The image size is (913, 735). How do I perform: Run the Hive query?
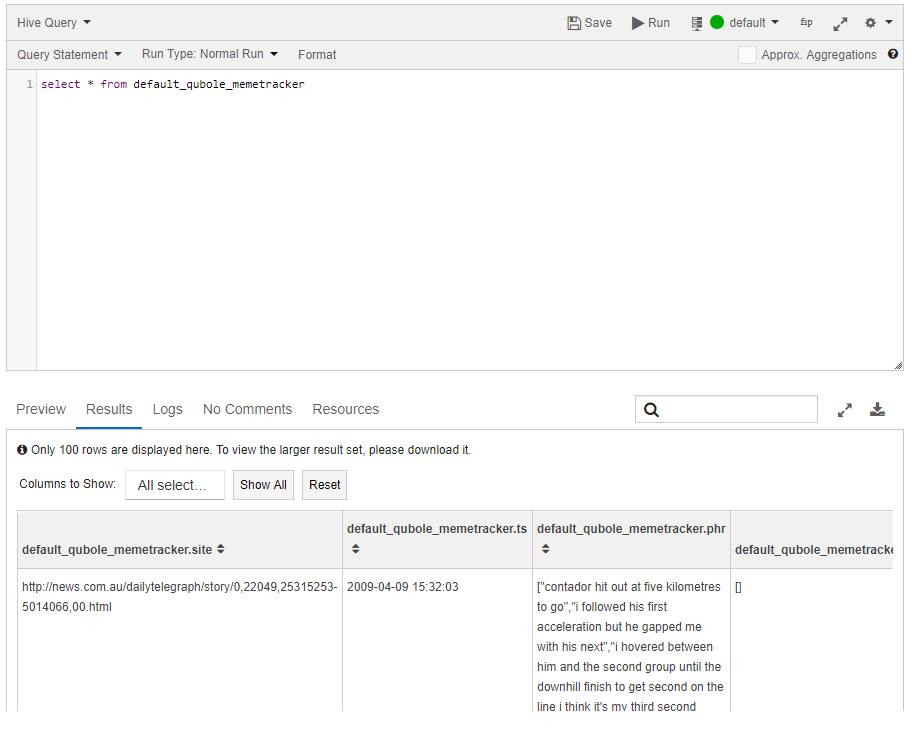coord(651,23)
